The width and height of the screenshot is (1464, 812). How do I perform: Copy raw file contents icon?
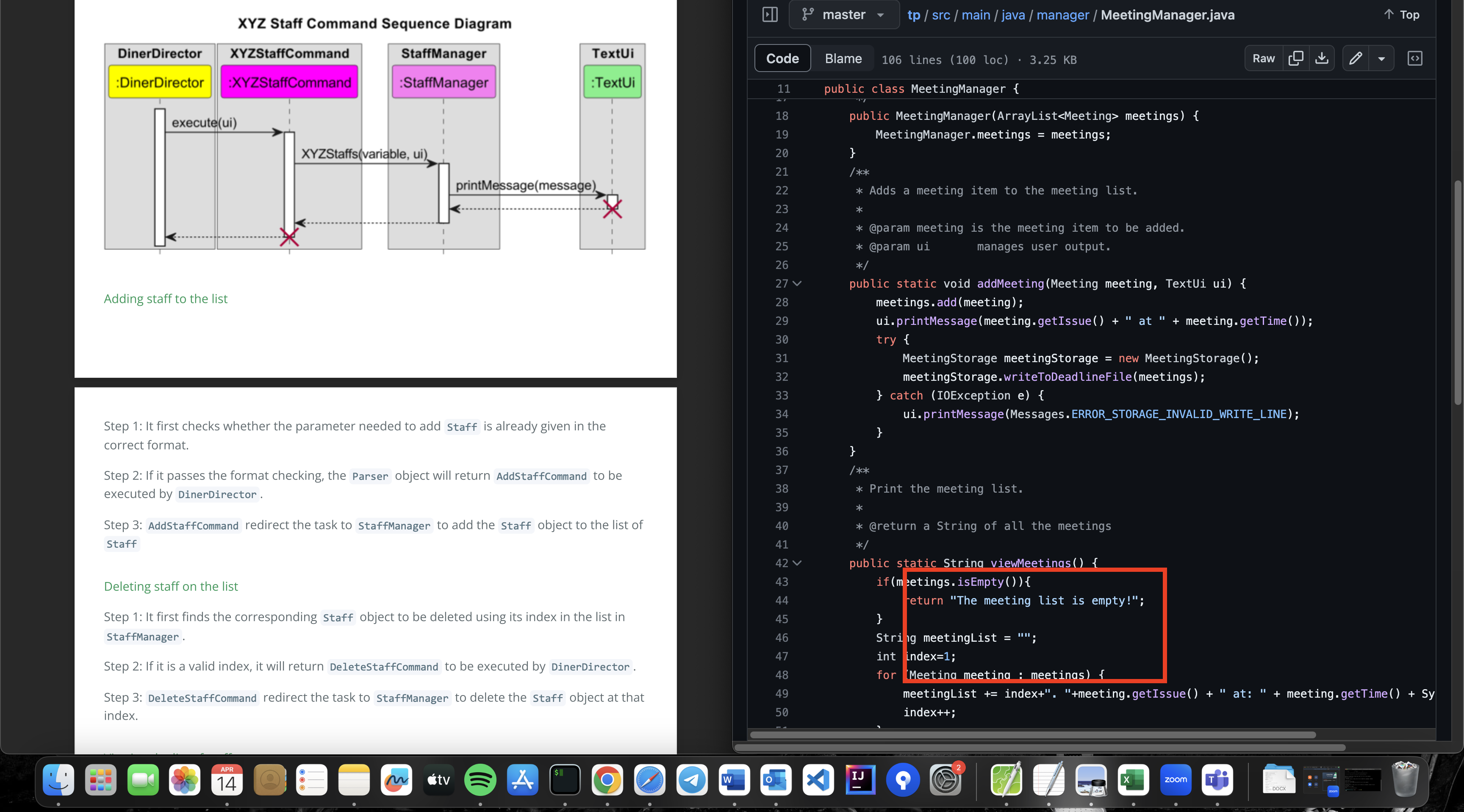(1295, 58)
